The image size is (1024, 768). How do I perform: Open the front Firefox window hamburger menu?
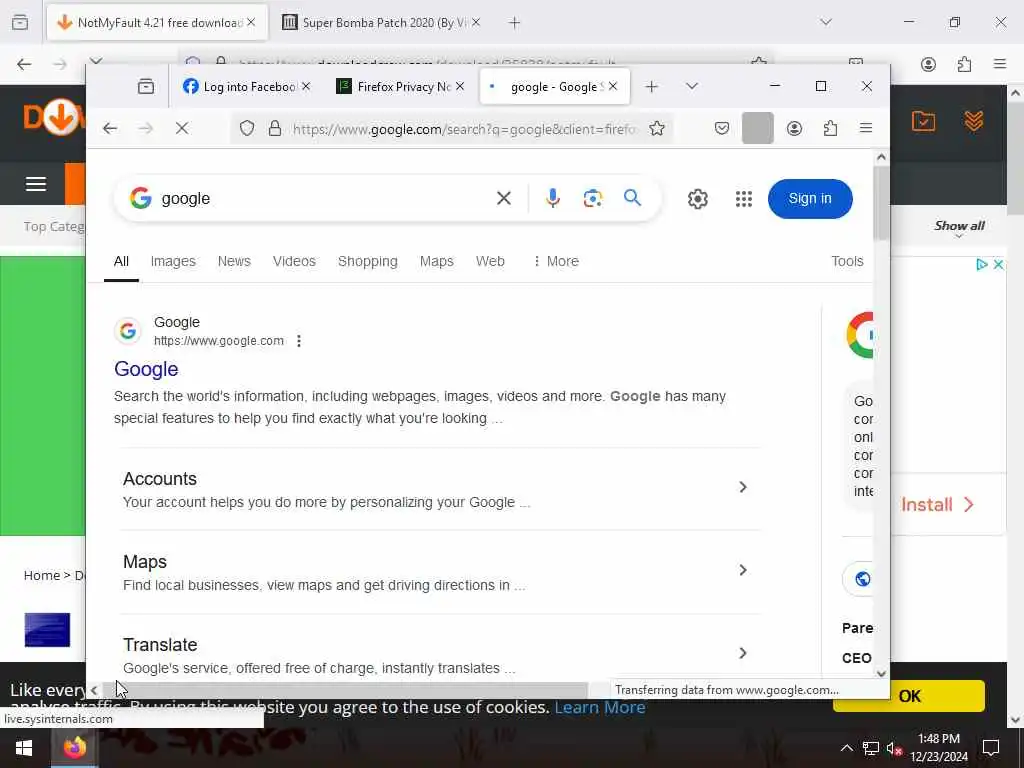tap(866, 129)
